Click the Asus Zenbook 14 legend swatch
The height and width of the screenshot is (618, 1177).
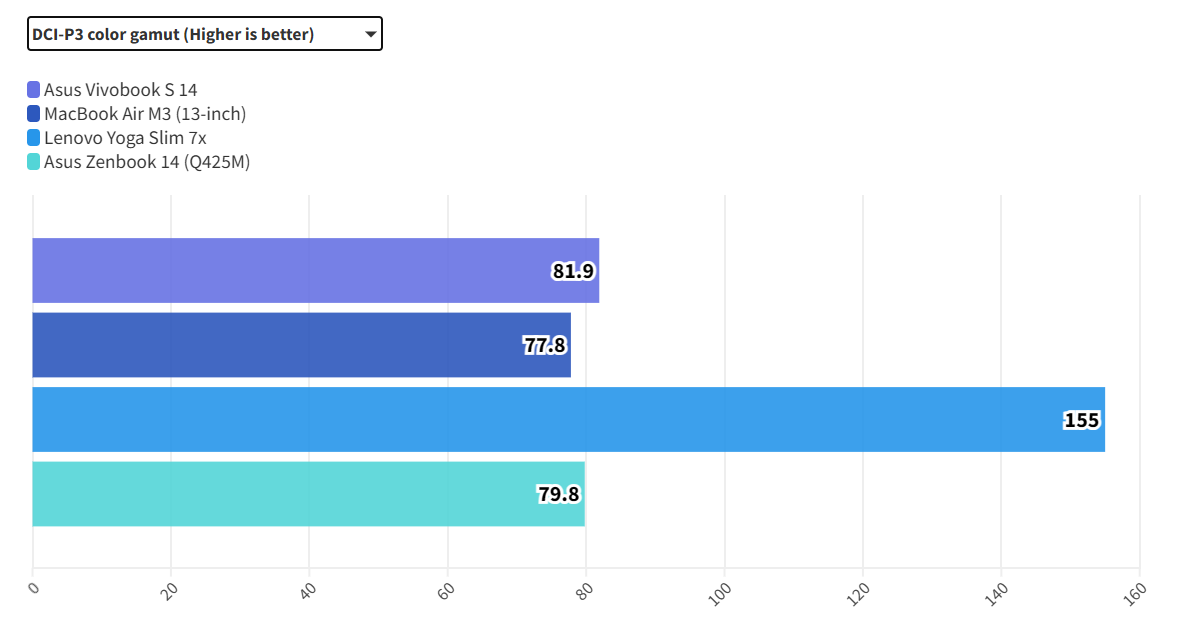[34, 162]
